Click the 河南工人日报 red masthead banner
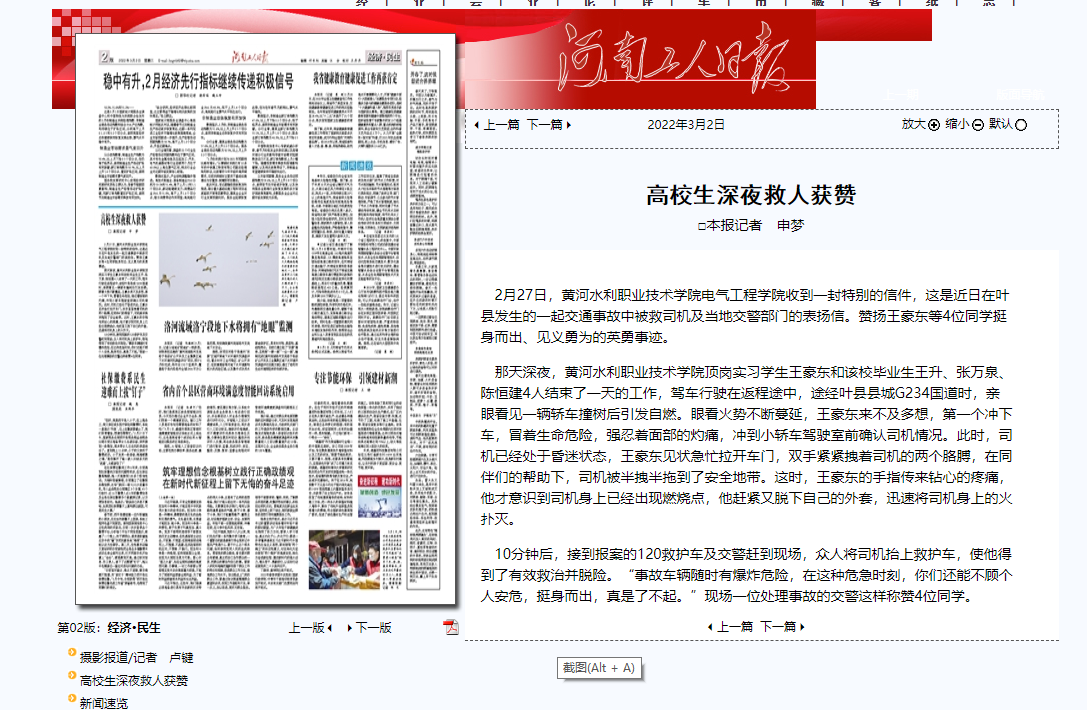 click(640, 61)
